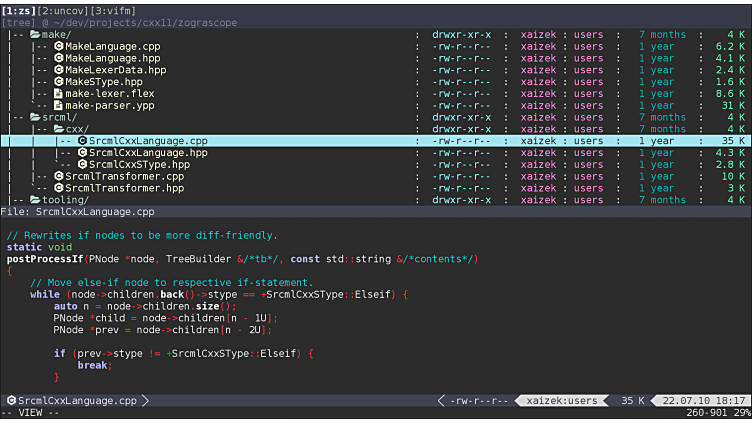Viewport: 752px width, 423px height.
Task: Open SrcmlCxxLanguage.hpp in the tree
Action: (147, 153)
